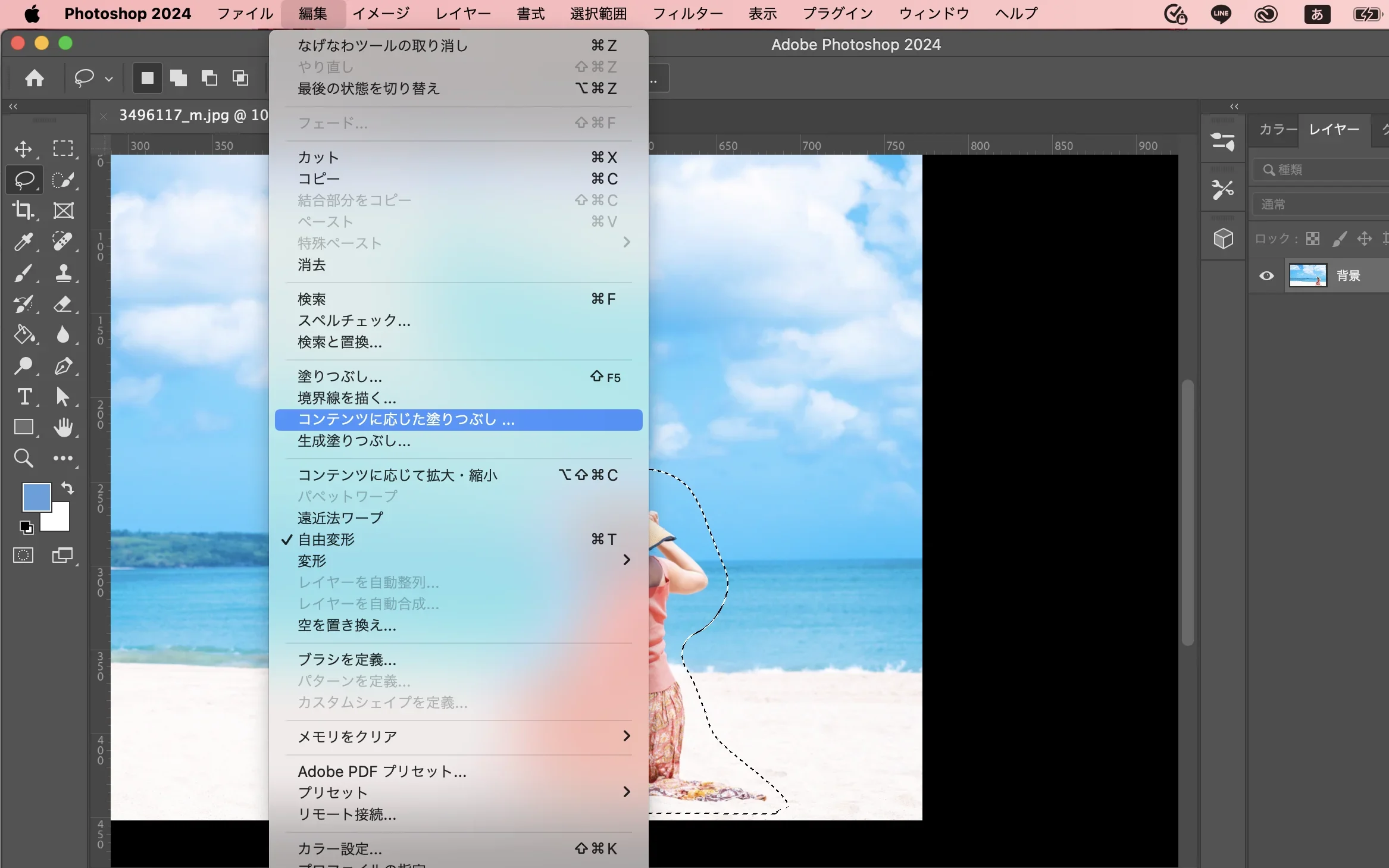The width and height of the screenshot is (1389, 868).
Task: Select the Horizontal Type tool
Action: pos(24,396)
